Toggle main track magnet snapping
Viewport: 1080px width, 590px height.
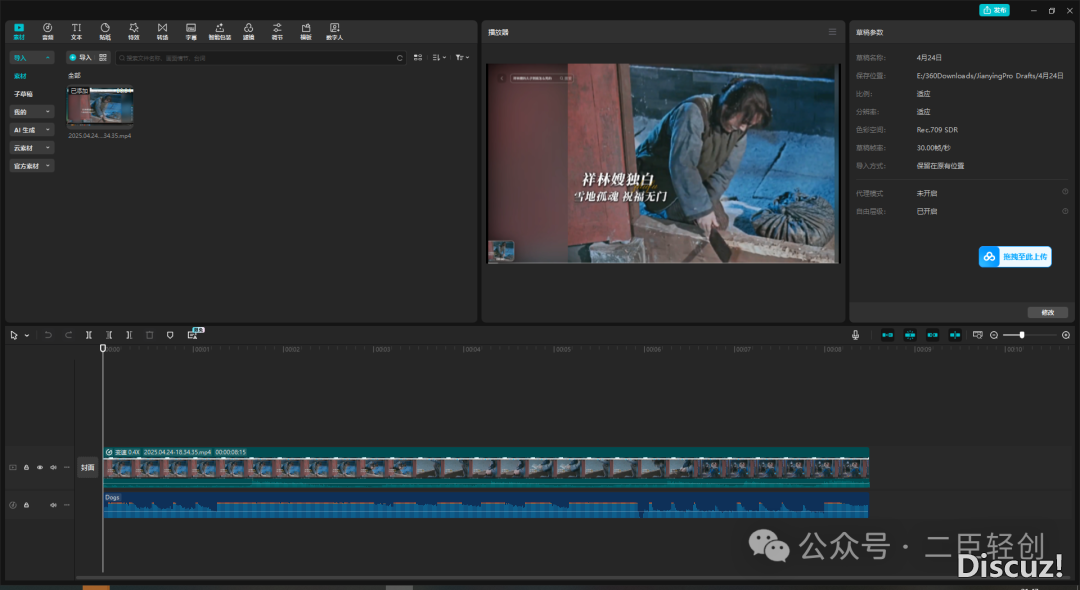pyautogui.click(x=887, y=335)
